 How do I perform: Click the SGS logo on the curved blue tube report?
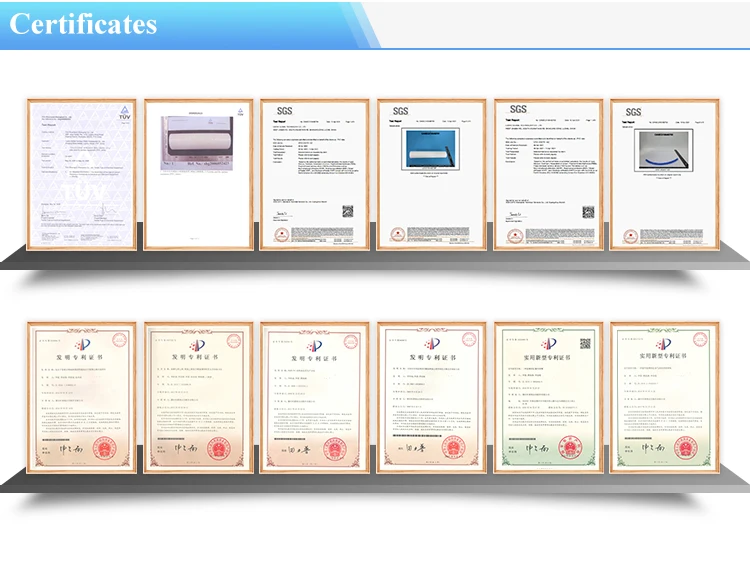(x=633, y=112)
